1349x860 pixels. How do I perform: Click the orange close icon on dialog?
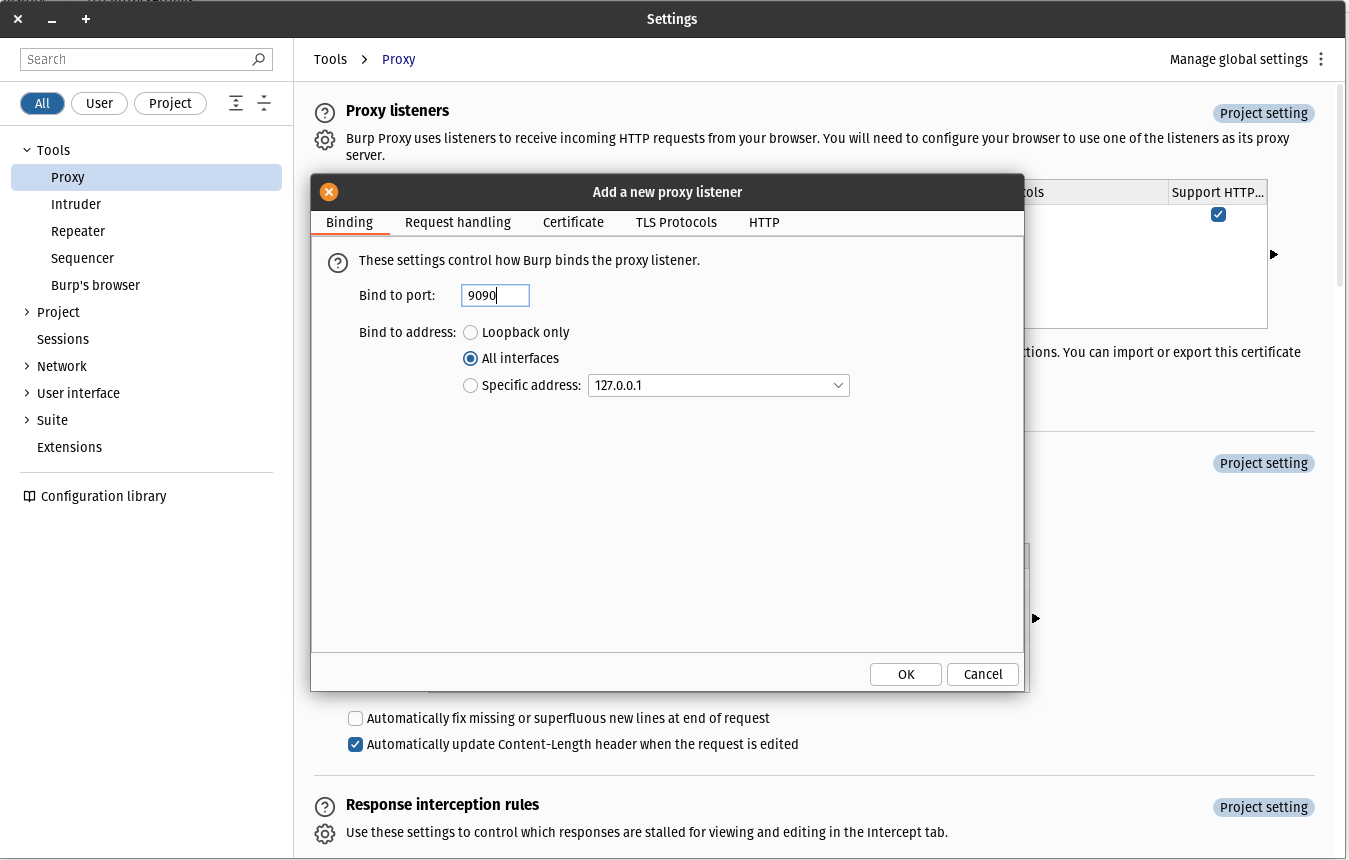click(x=329, y=192)
